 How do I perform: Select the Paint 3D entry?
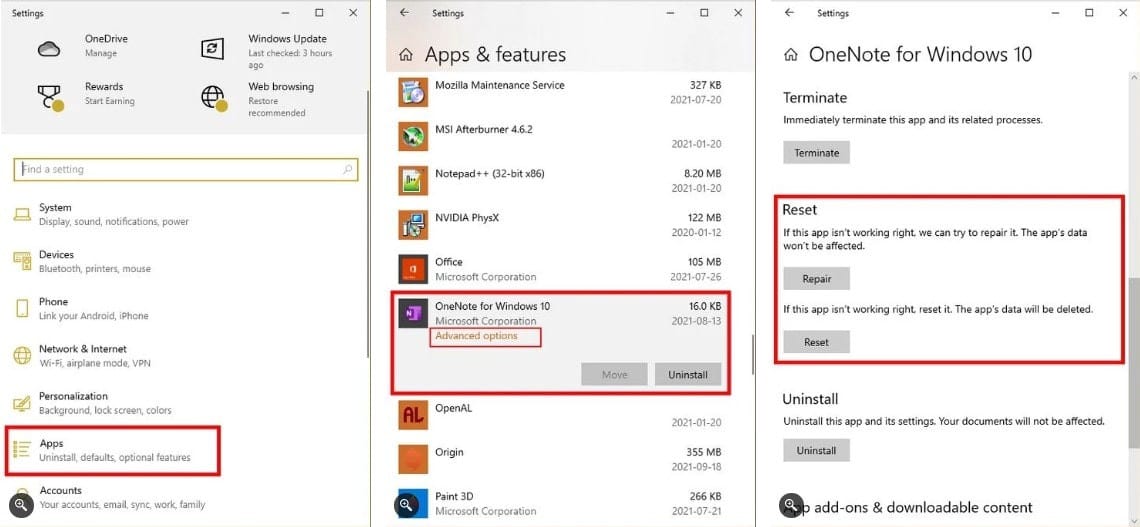click(x=561, y=503)
